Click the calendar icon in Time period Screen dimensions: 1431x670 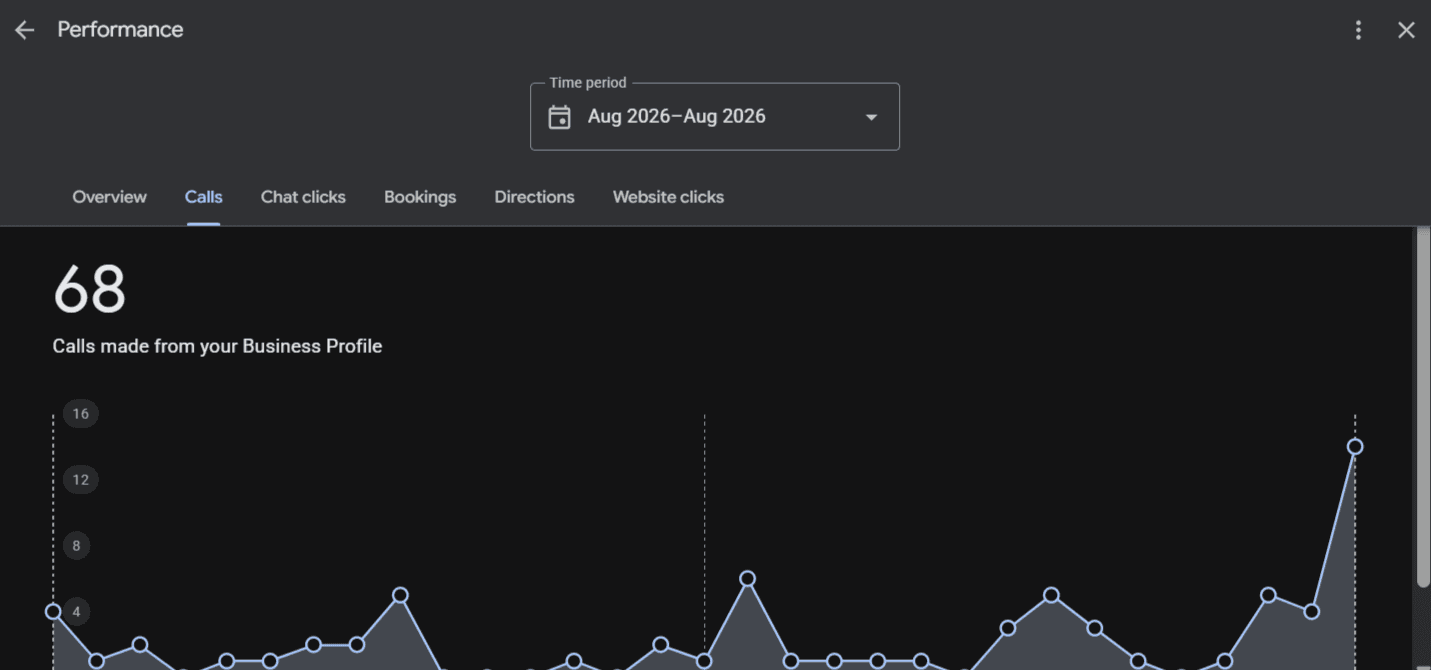click(x=560, y=117)
